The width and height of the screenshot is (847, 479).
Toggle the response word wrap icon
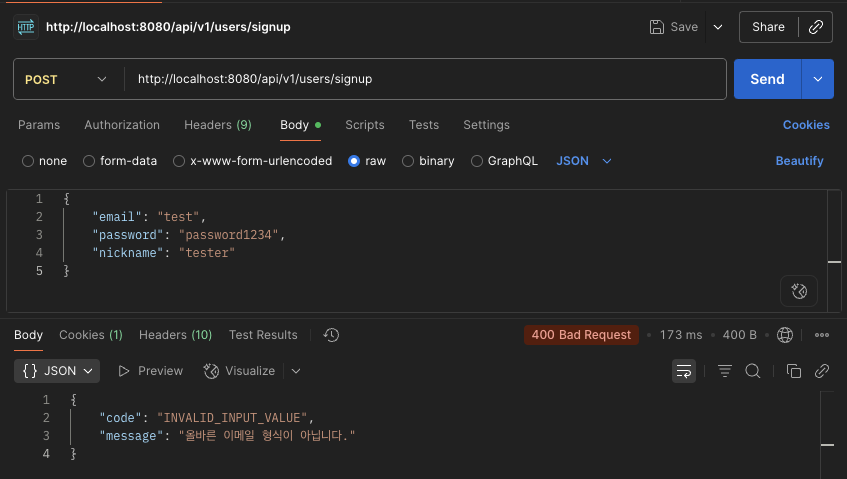tap(683, 371)
